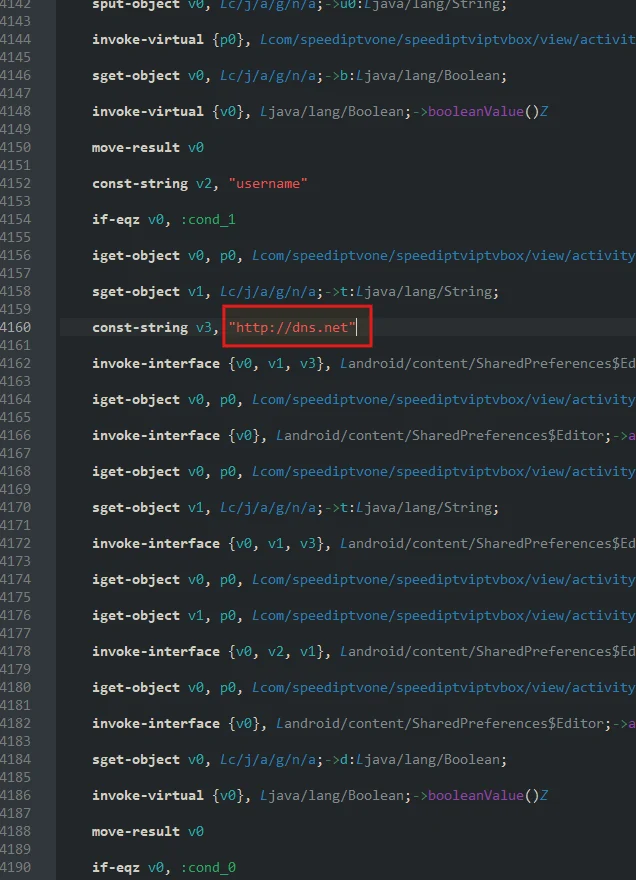This screenshot has width=636, height=880.
Task: Click sget-object v1 on line 4170
Action: 148,507
